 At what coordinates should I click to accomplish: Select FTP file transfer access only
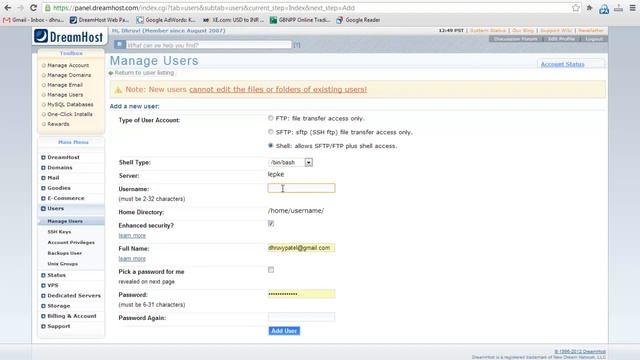point(271,118)
